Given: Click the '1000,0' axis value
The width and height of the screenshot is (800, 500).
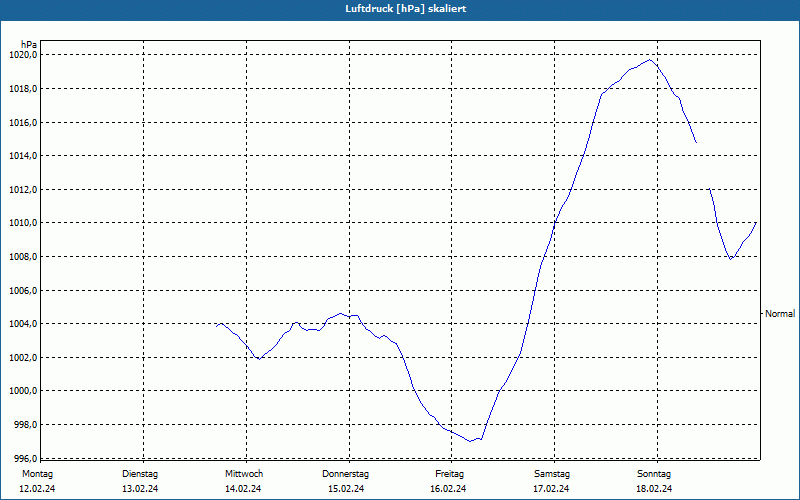Looking at the screenshot, I should point(23,391).
